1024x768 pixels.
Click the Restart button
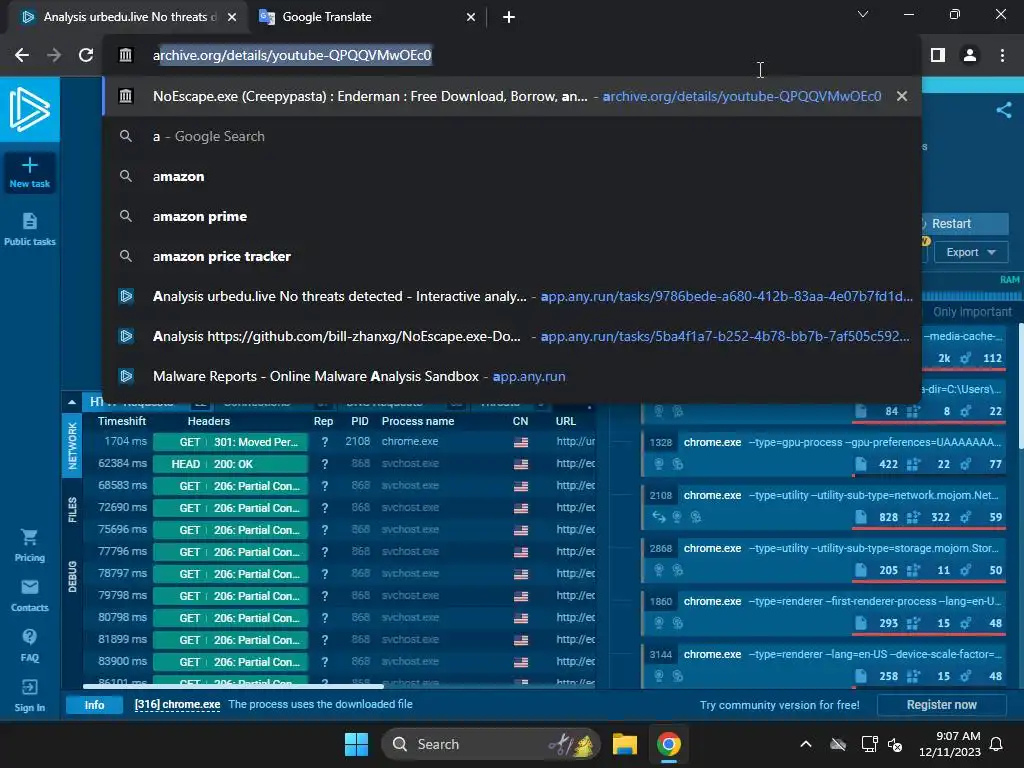(965, 223)
